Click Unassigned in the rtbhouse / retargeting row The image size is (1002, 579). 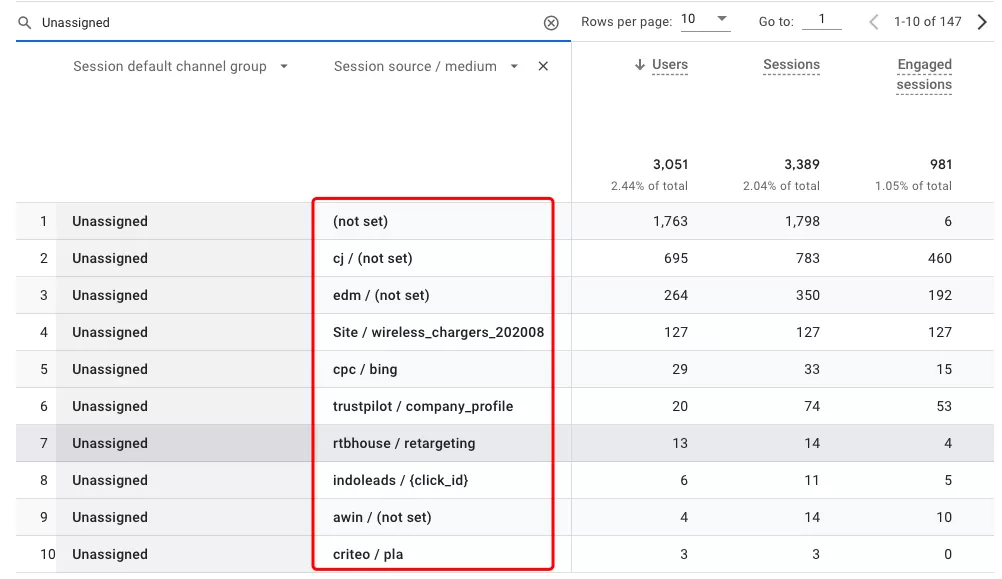point(110,444)
